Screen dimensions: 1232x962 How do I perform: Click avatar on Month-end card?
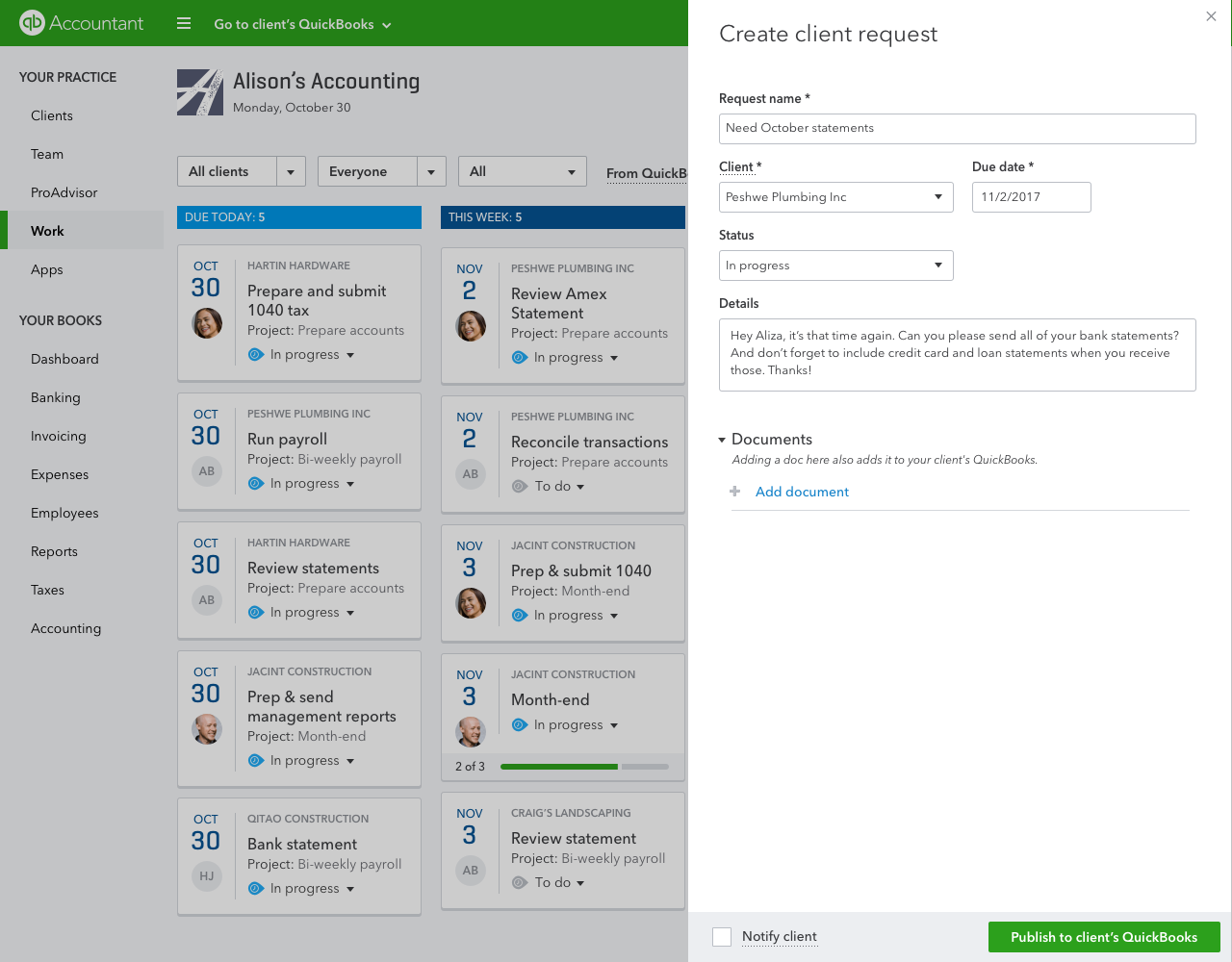point(471,732)
